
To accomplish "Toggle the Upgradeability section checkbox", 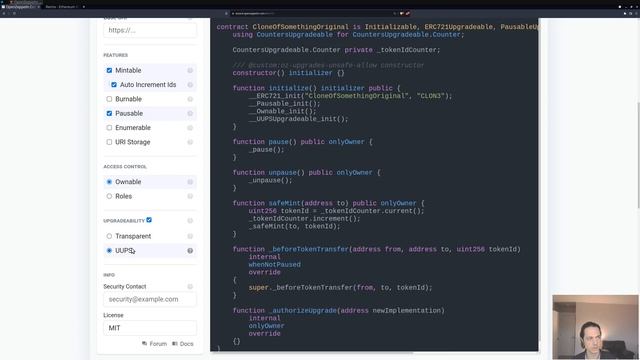I will click(x=149, y=220).
